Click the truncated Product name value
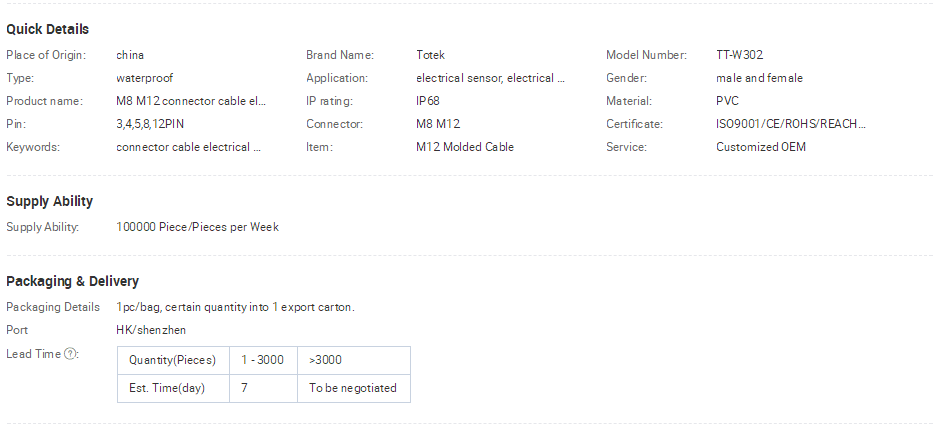Screen dimensions: 935x426 (x=191, y=101)
